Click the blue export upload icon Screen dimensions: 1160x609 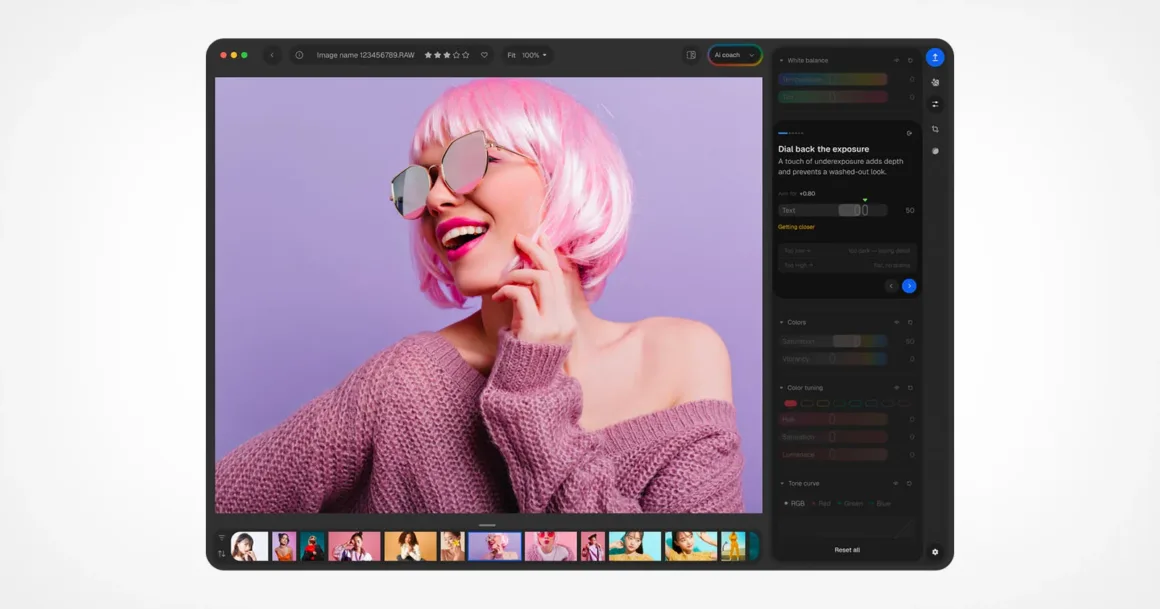(935, 57)
